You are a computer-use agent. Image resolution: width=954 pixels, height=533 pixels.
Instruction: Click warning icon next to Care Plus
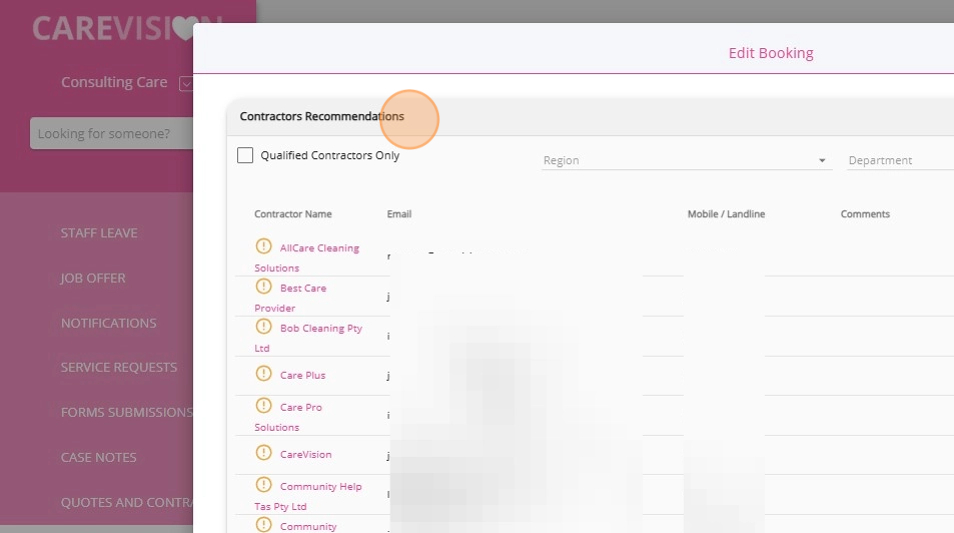(263, 374)
